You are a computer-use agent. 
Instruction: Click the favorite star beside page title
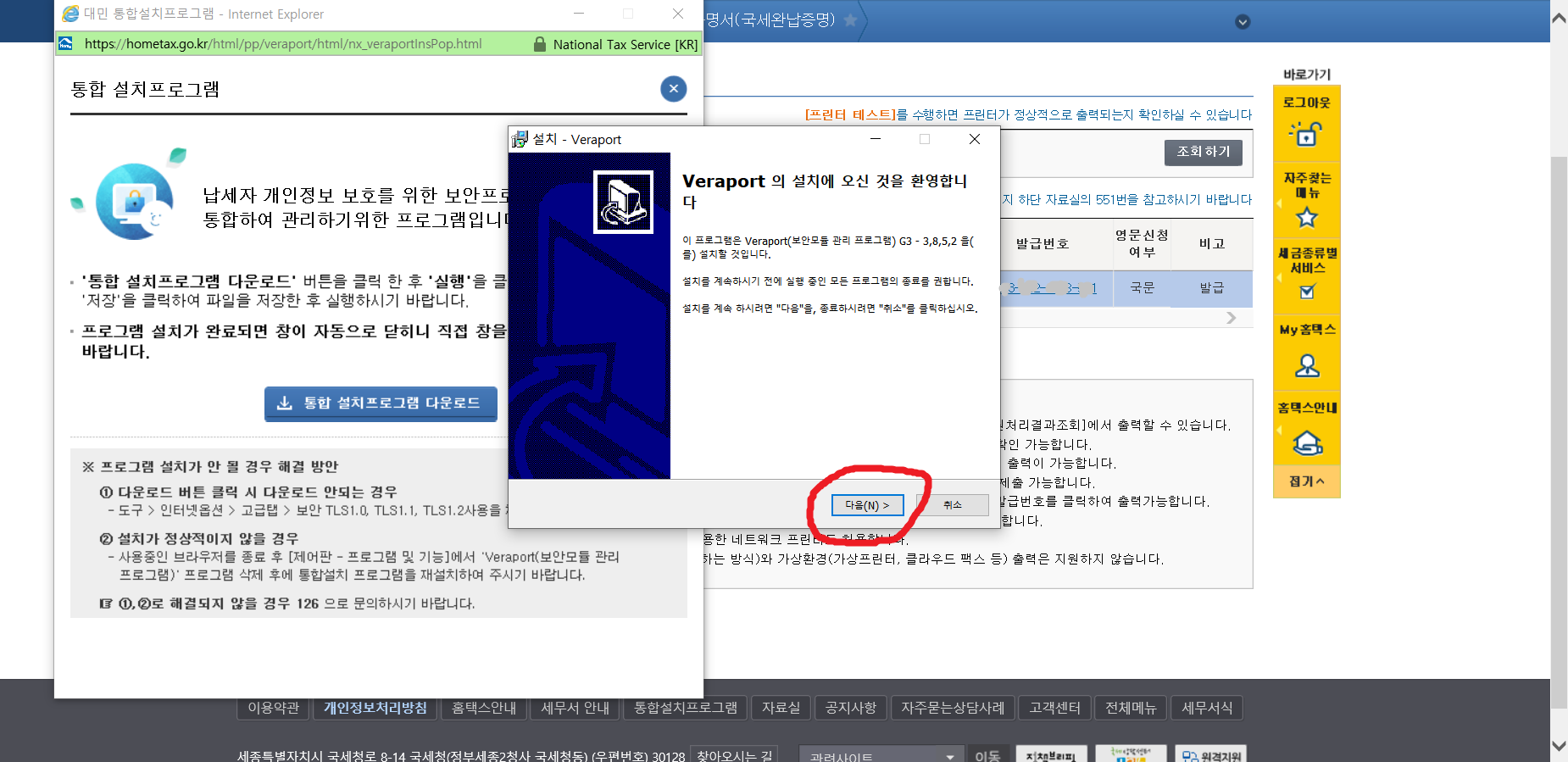(850, 19)
